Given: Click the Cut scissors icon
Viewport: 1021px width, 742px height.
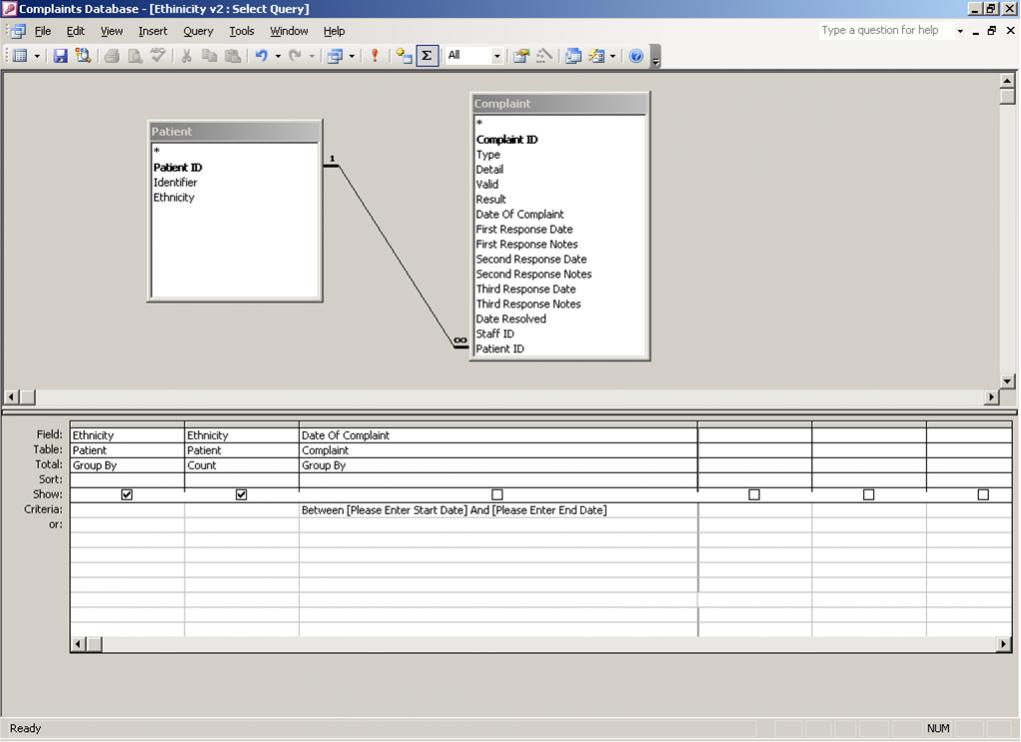Looking at the screenshot, I should click(186, 56).
